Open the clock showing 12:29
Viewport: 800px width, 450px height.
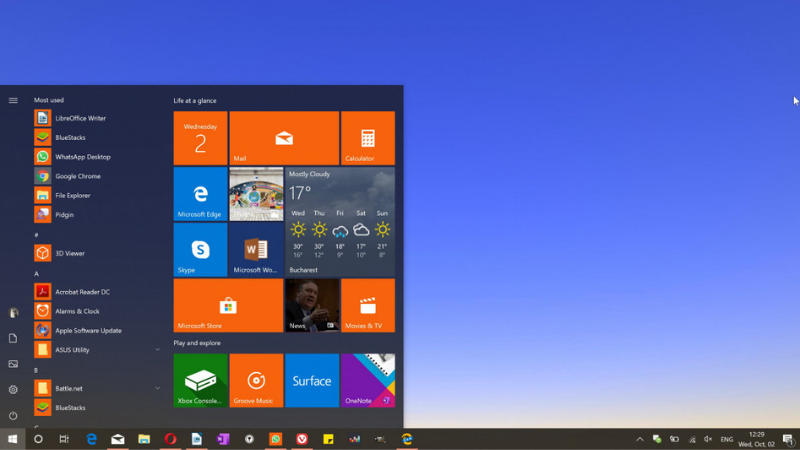(757, 439)
